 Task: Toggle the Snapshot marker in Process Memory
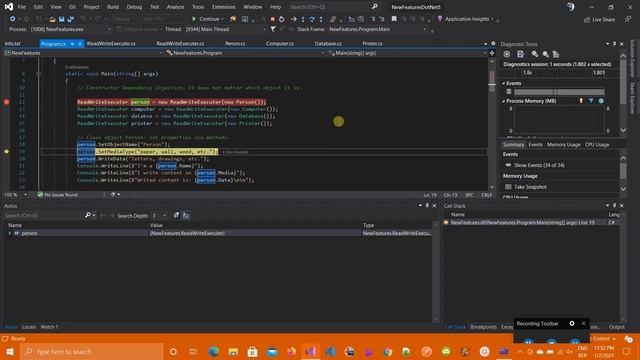coord(591,100)
